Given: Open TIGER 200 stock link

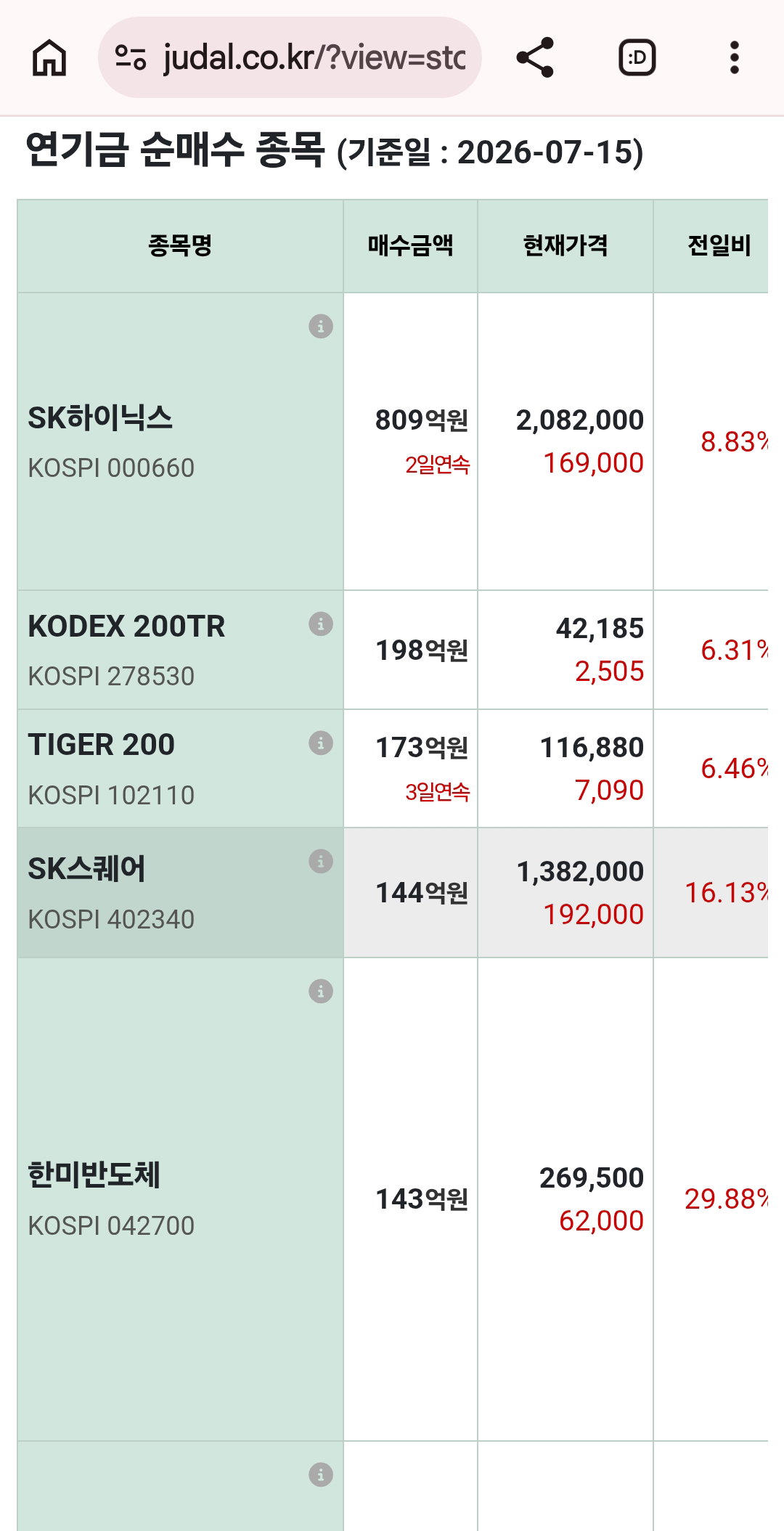Looking at the screenshot, I should click(101, 745).
